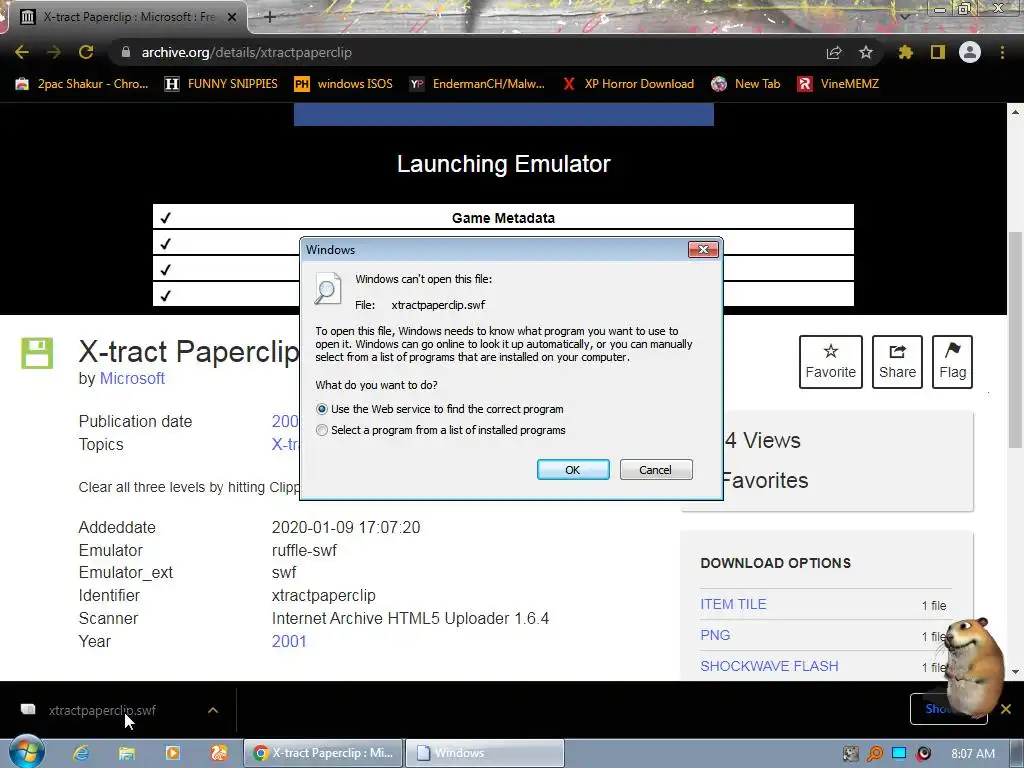
Task: Click the magnifier tray icon
Action: point(874,754)
